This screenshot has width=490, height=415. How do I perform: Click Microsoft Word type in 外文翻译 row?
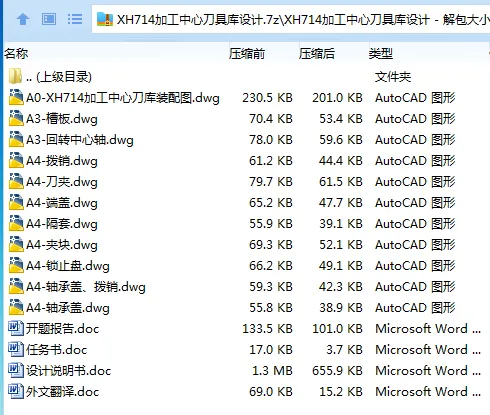(428, 392)
